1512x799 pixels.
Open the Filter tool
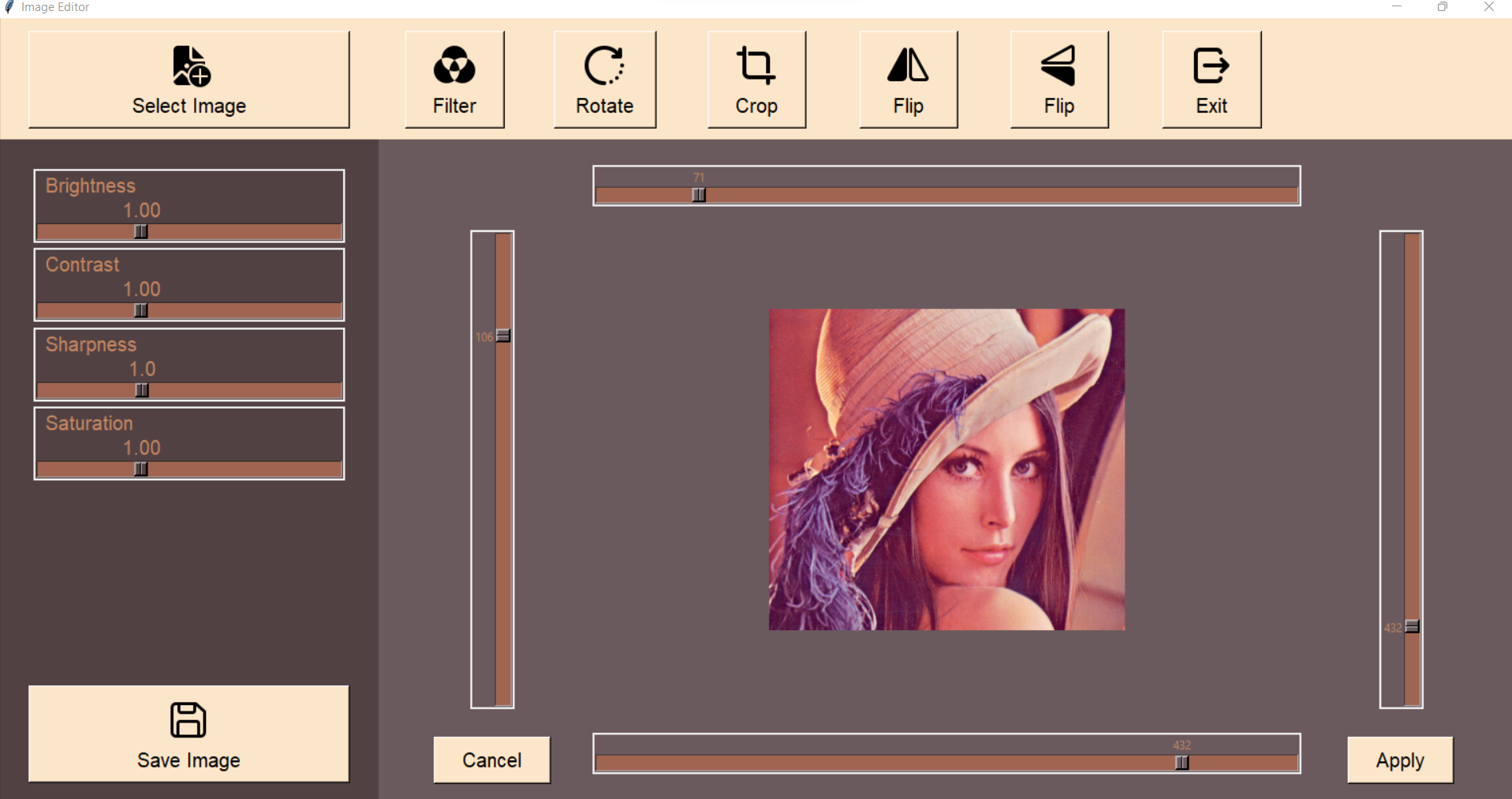(454, 79)
